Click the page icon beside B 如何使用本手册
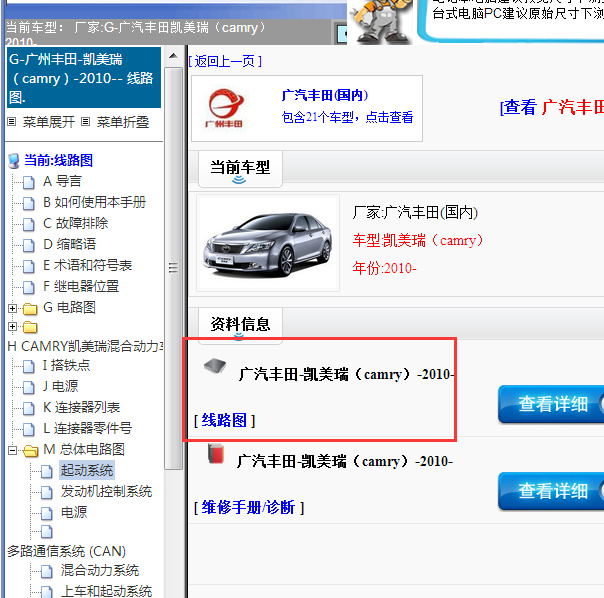604x598 pixels. pos(29,203)
